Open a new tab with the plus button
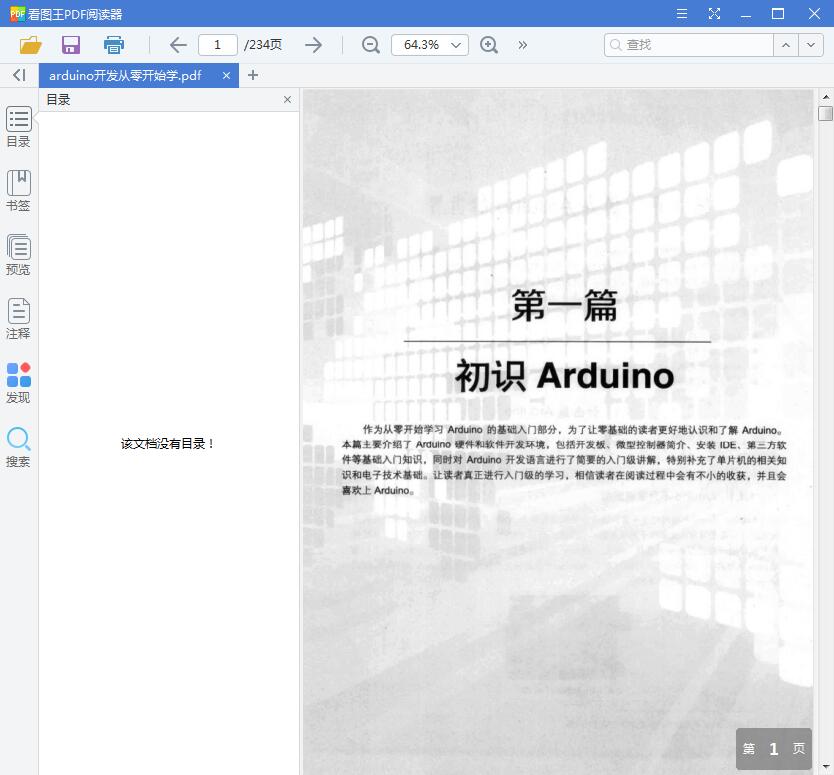Image resolution: width=834 pixels, height=775 pixels. point(253,74)
